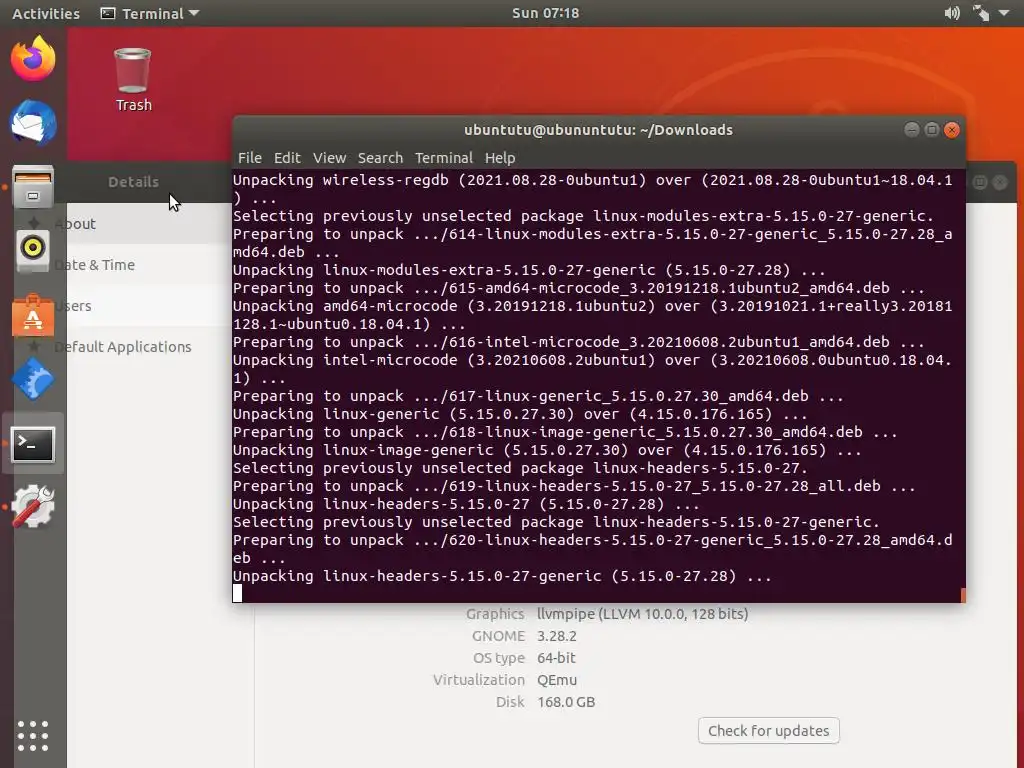This screenshot has width=1024, height=768.
Task: Open the terminal File menu
Action: point(249,158)
